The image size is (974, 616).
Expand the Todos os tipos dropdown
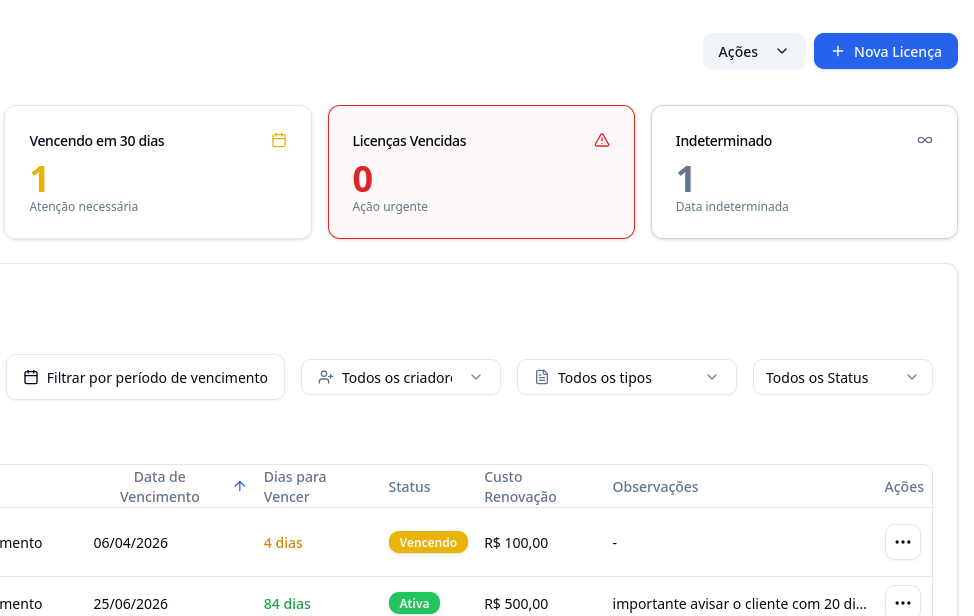pyautogui.click(x=626, y=377)
